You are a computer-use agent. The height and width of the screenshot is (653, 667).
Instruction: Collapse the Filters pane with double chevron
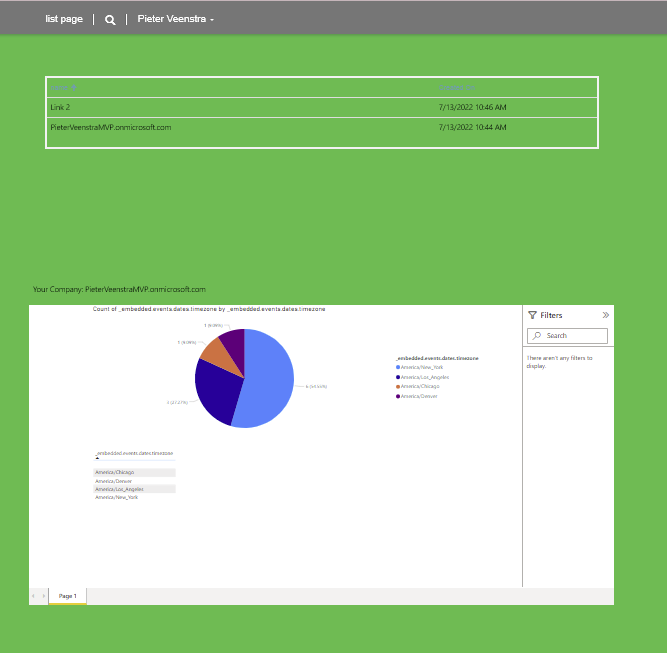point(606,315)
